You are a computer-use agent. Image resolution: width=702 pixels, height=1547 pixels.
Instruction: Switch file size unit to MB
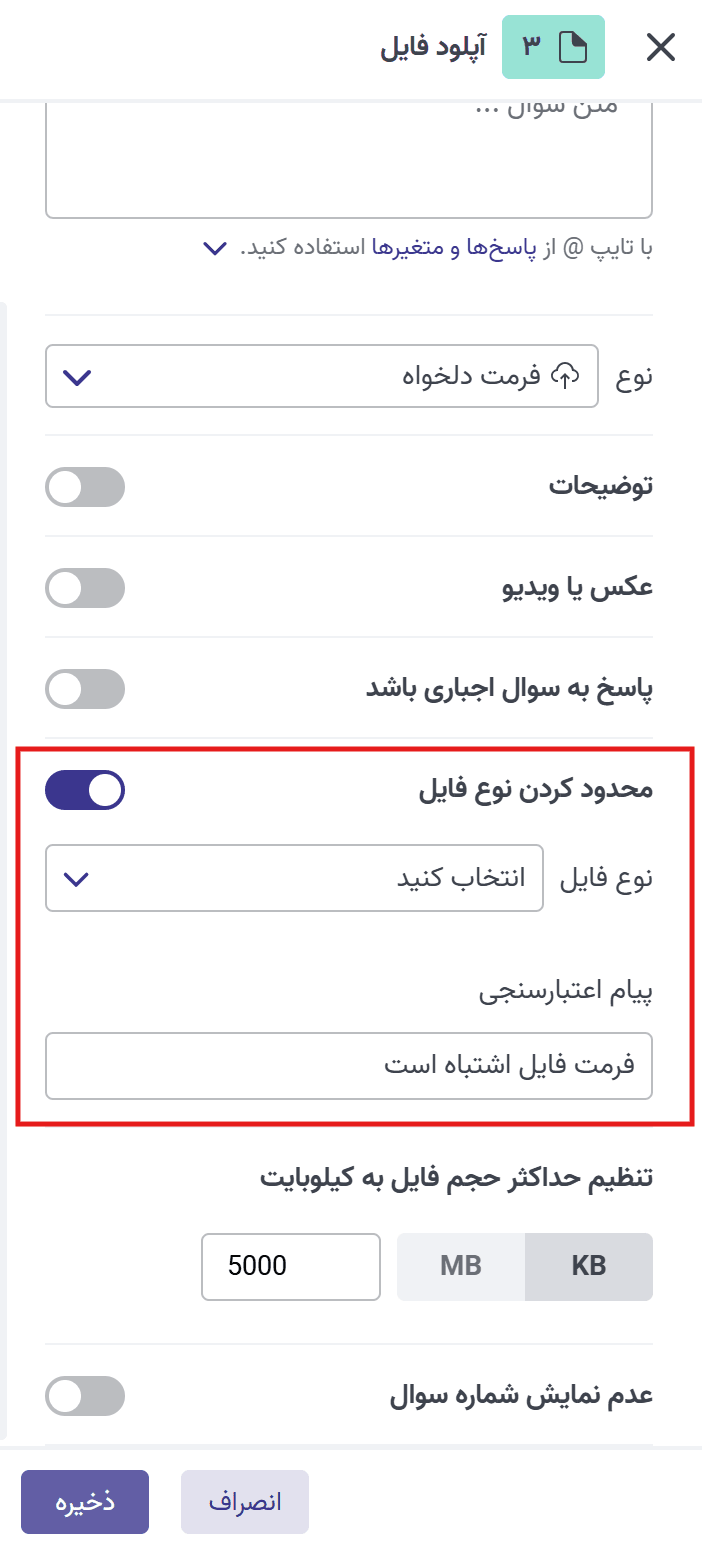click(x=460, y=1267)
